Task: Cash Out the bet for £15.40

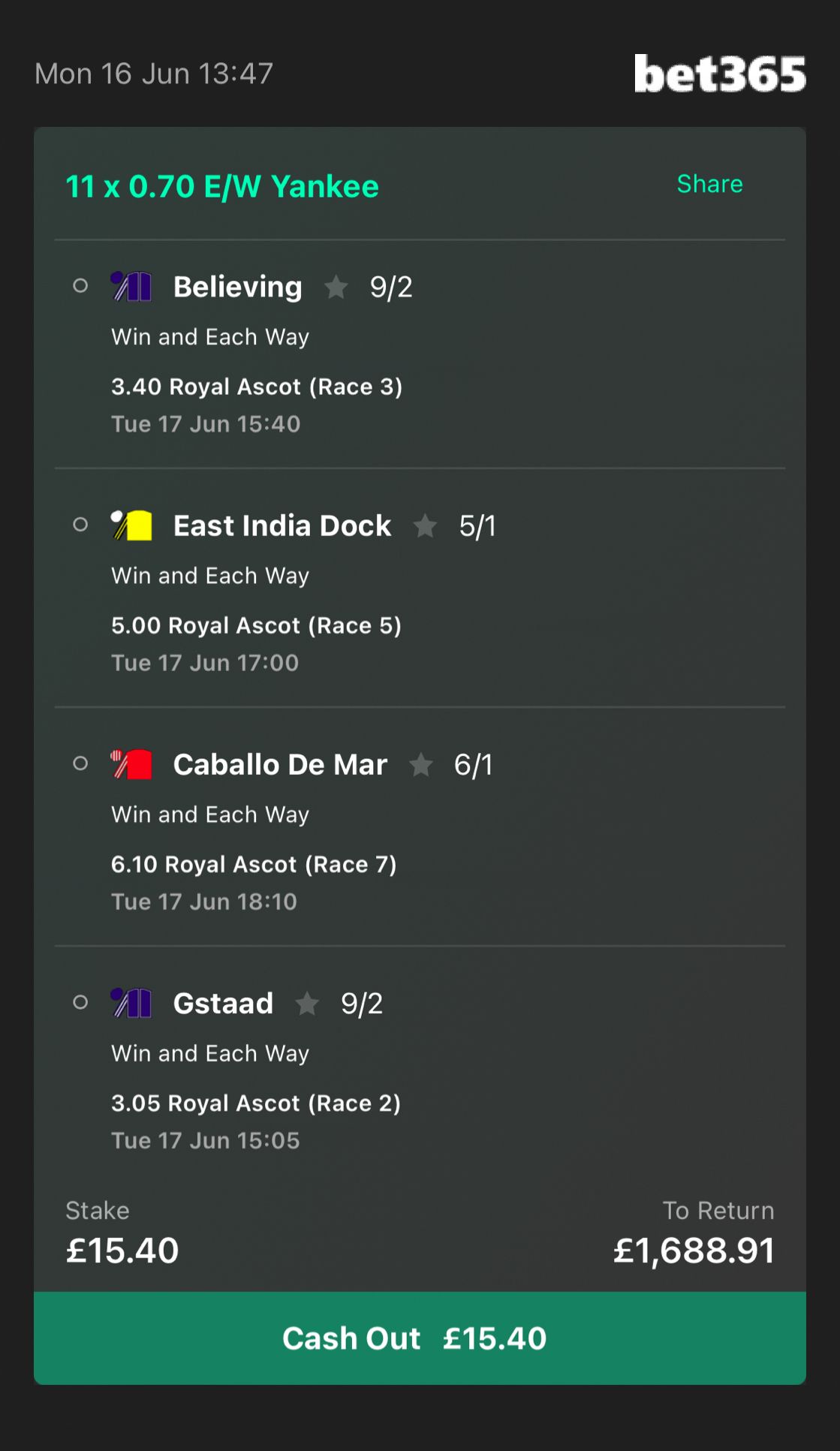Action: click(x=420, y=1338)
